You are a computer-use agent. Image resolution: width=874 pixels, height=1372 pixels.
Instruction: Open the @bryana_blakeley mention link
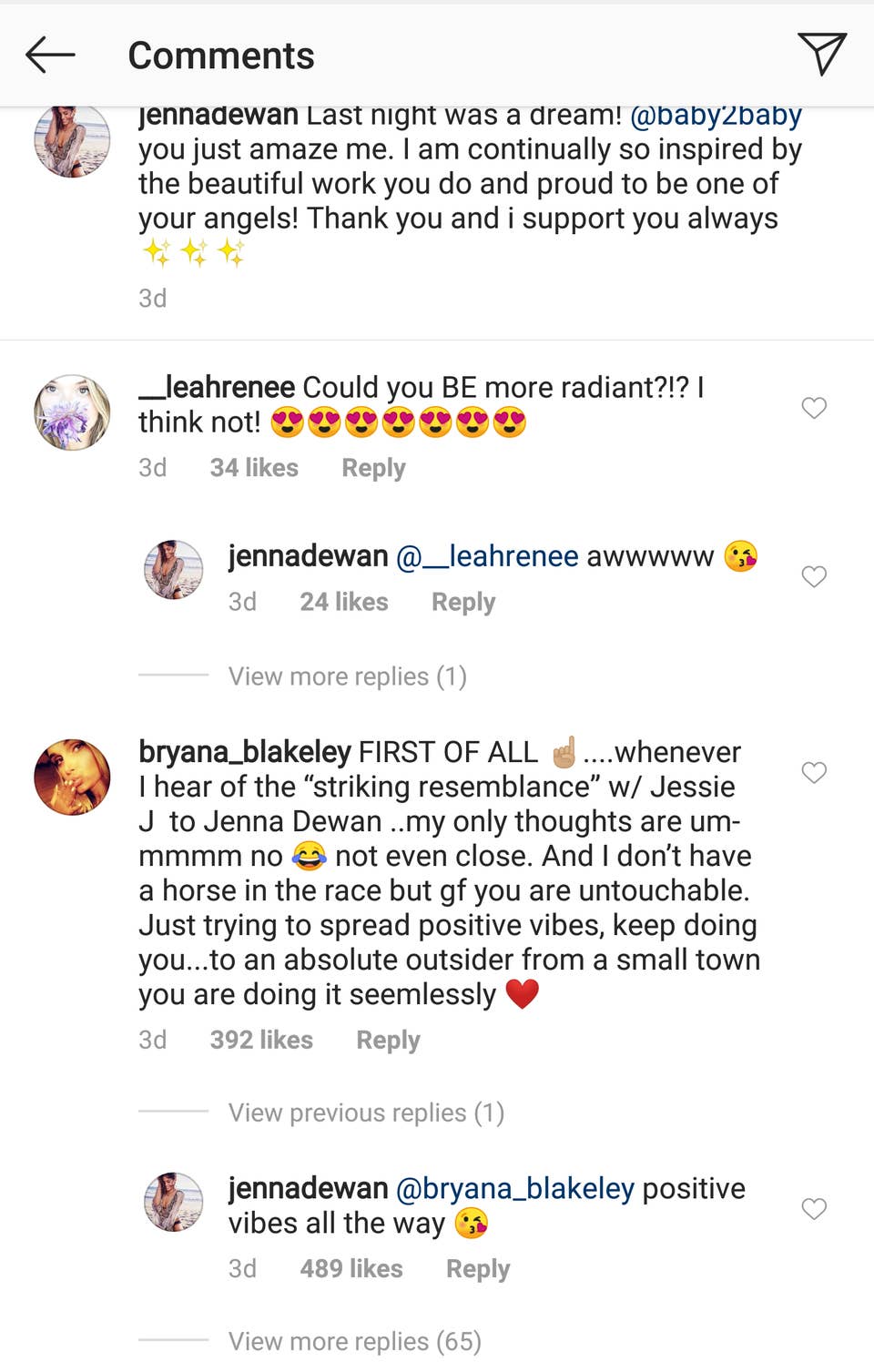515,1187
